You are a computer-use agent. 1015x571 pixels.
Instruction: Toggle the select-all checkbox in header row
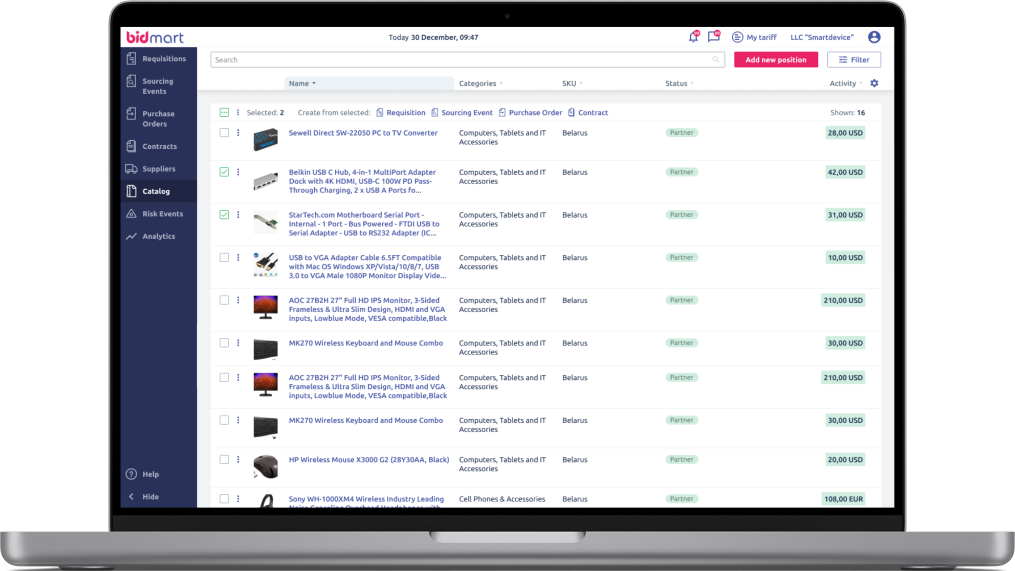[x=224, y=113]
